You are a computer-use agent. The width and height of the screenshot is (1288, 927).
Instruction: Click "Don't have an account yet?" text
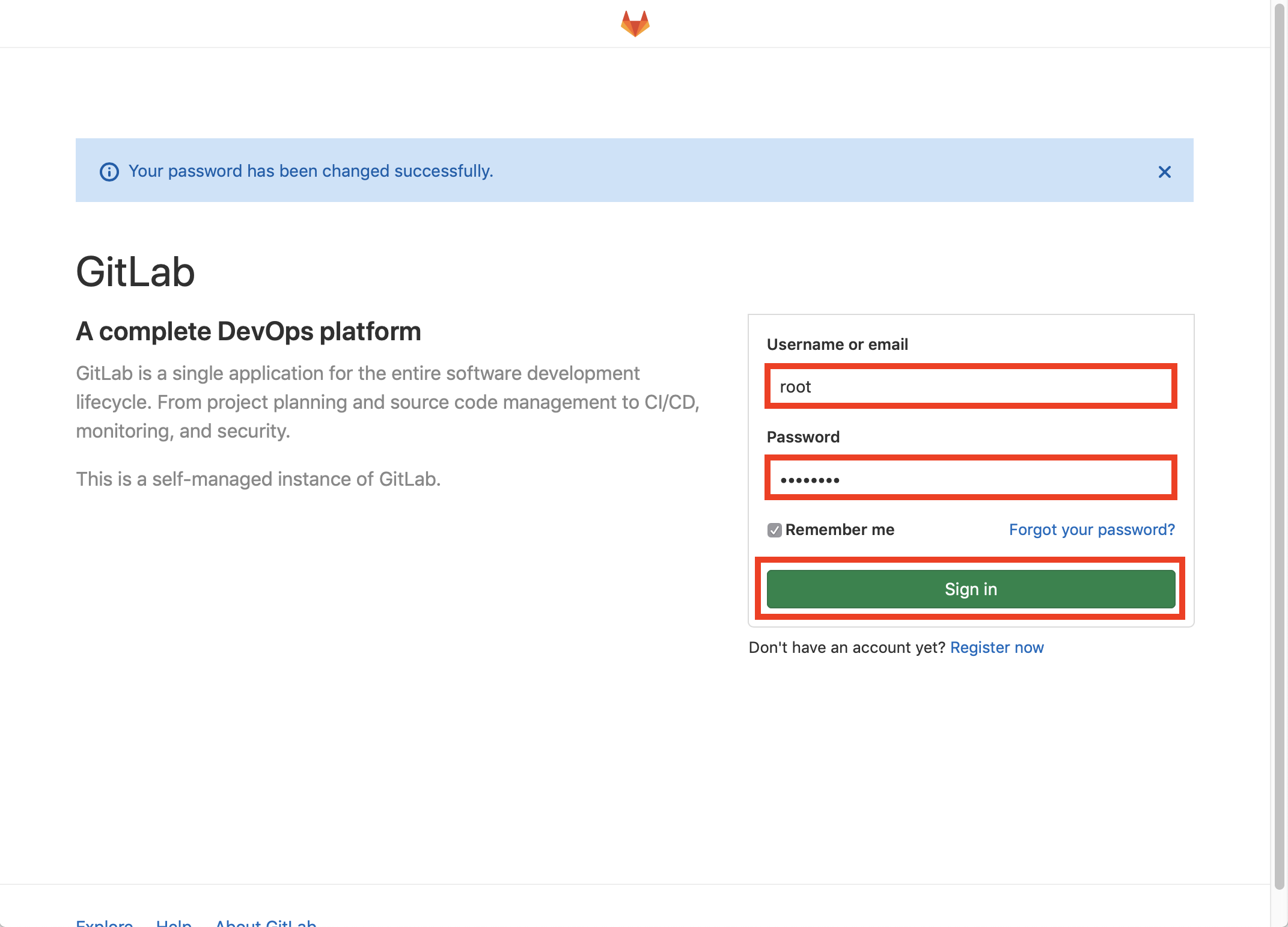847,647
